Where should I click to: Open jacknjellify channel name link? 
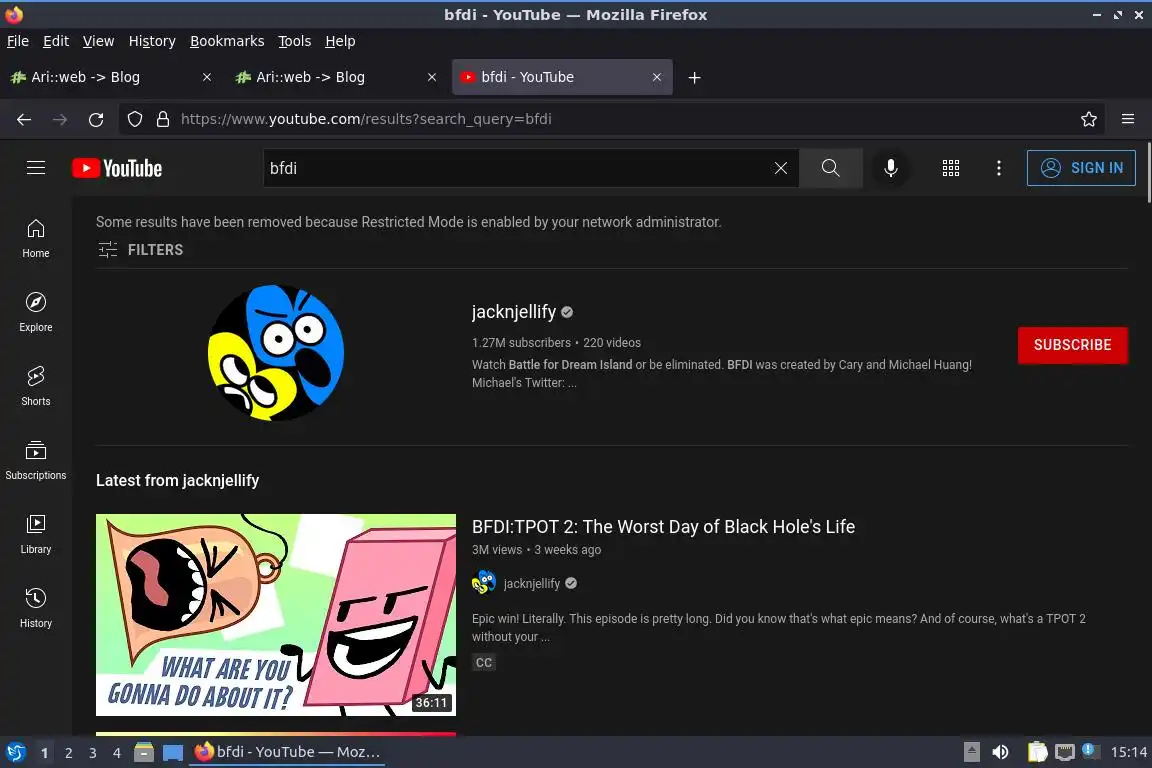[x=514, y=312]
